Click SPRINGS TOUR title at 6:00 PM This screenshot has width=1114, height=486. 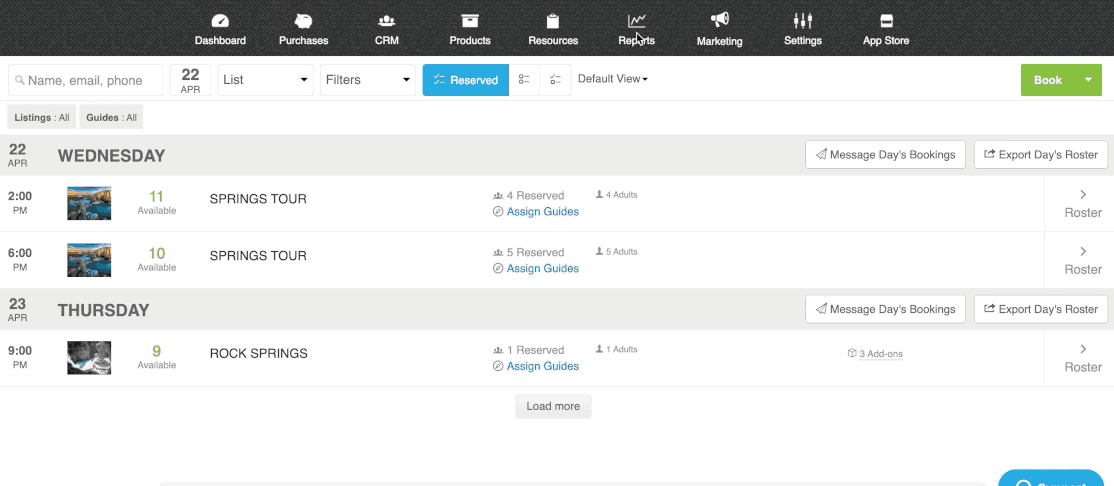pyautogui.click(x=258, y=256)
